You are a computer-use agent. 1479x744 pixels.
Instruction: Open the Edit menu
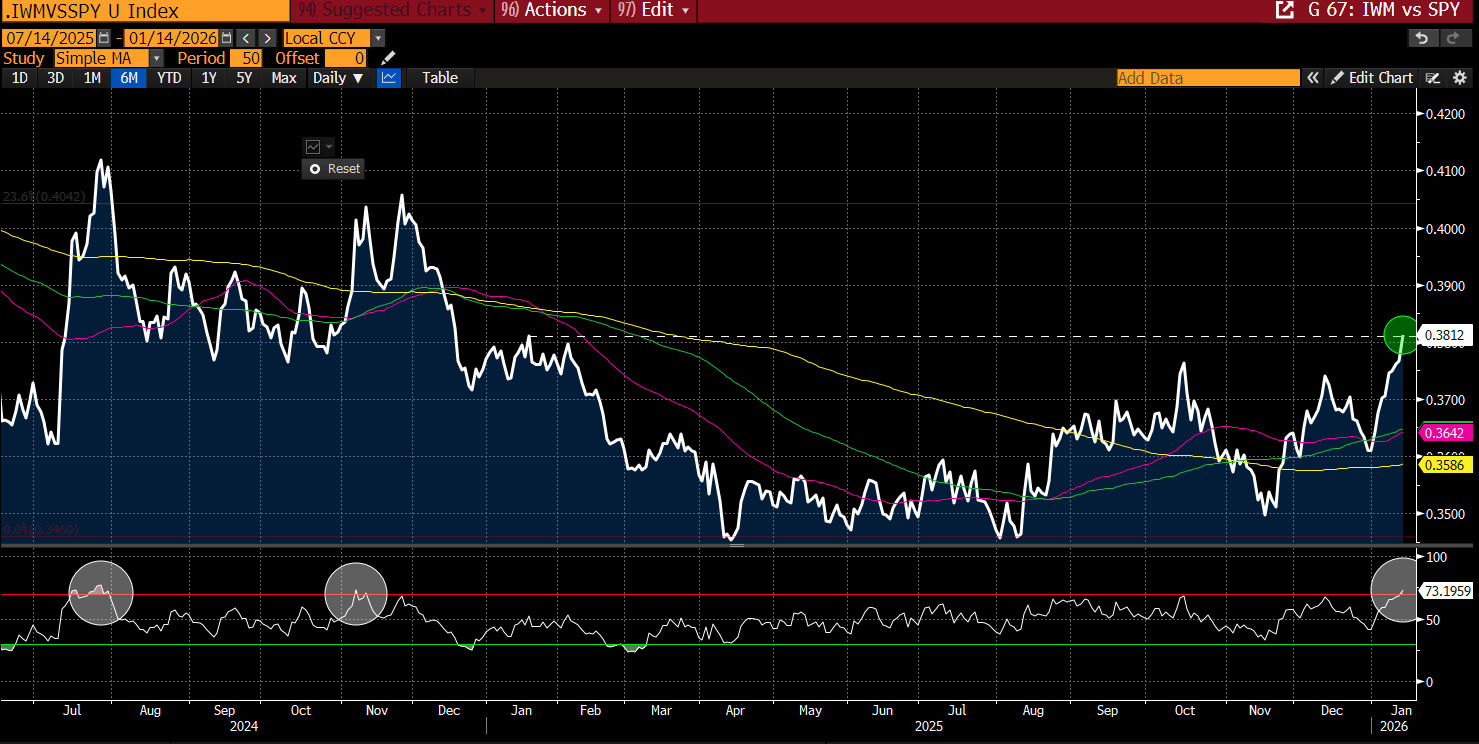pos(652,10)
